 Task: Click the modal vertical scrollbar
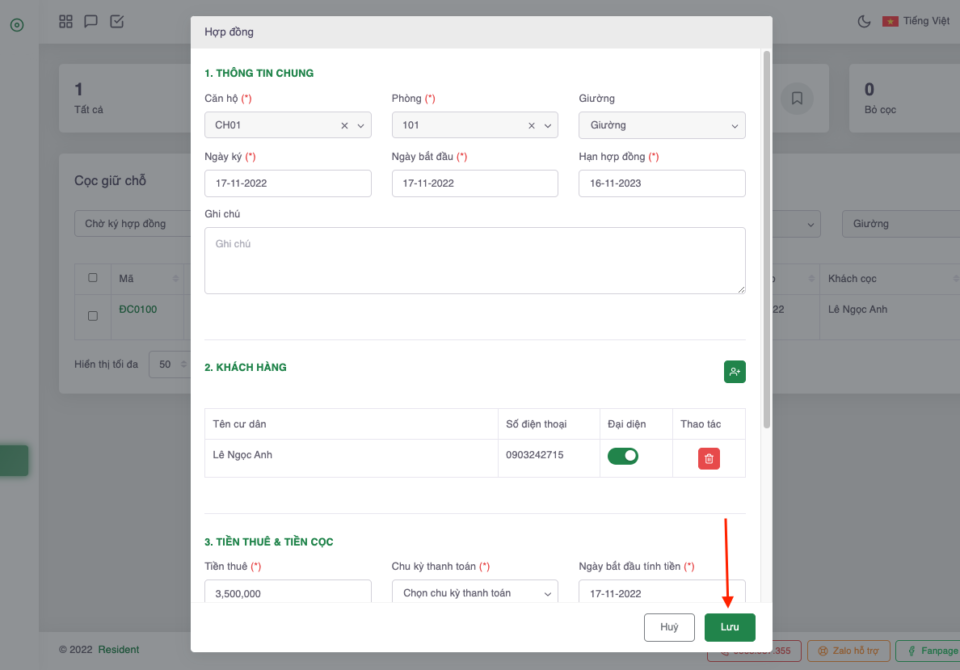(767, 240)
